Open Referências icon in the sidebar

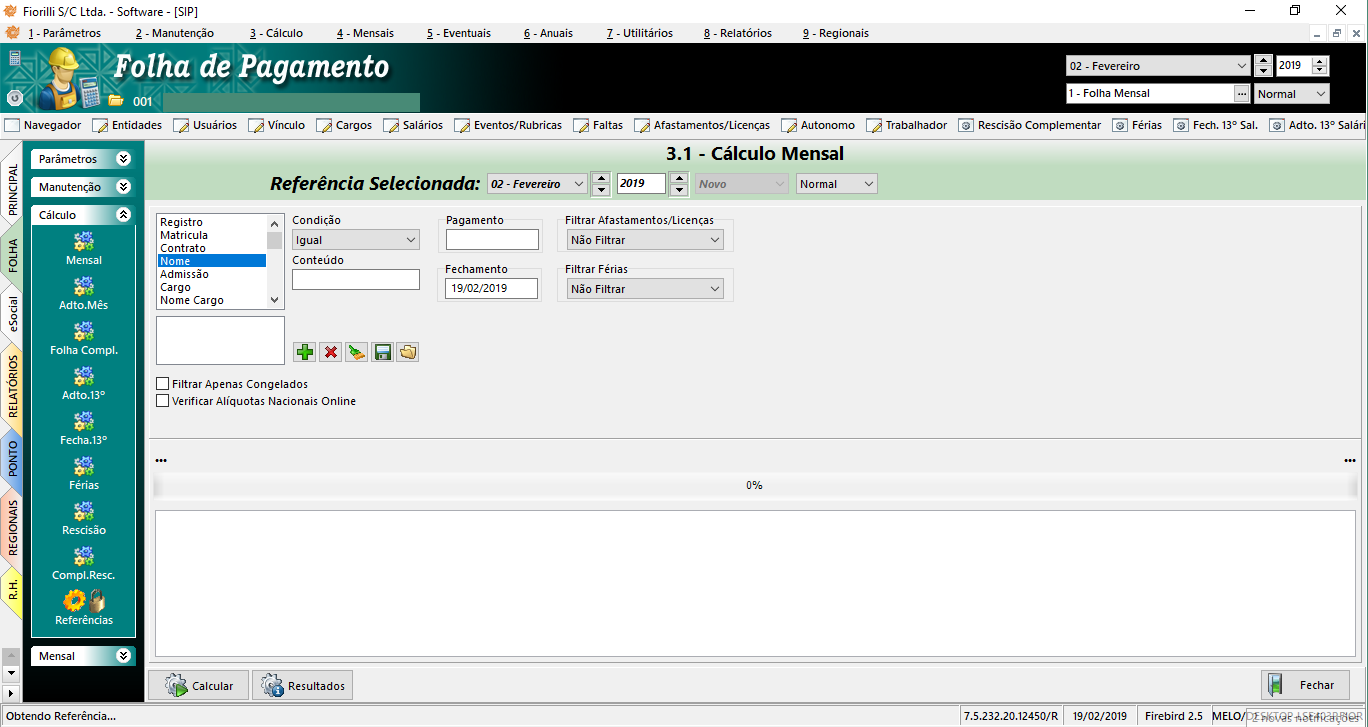coord(84,607)
